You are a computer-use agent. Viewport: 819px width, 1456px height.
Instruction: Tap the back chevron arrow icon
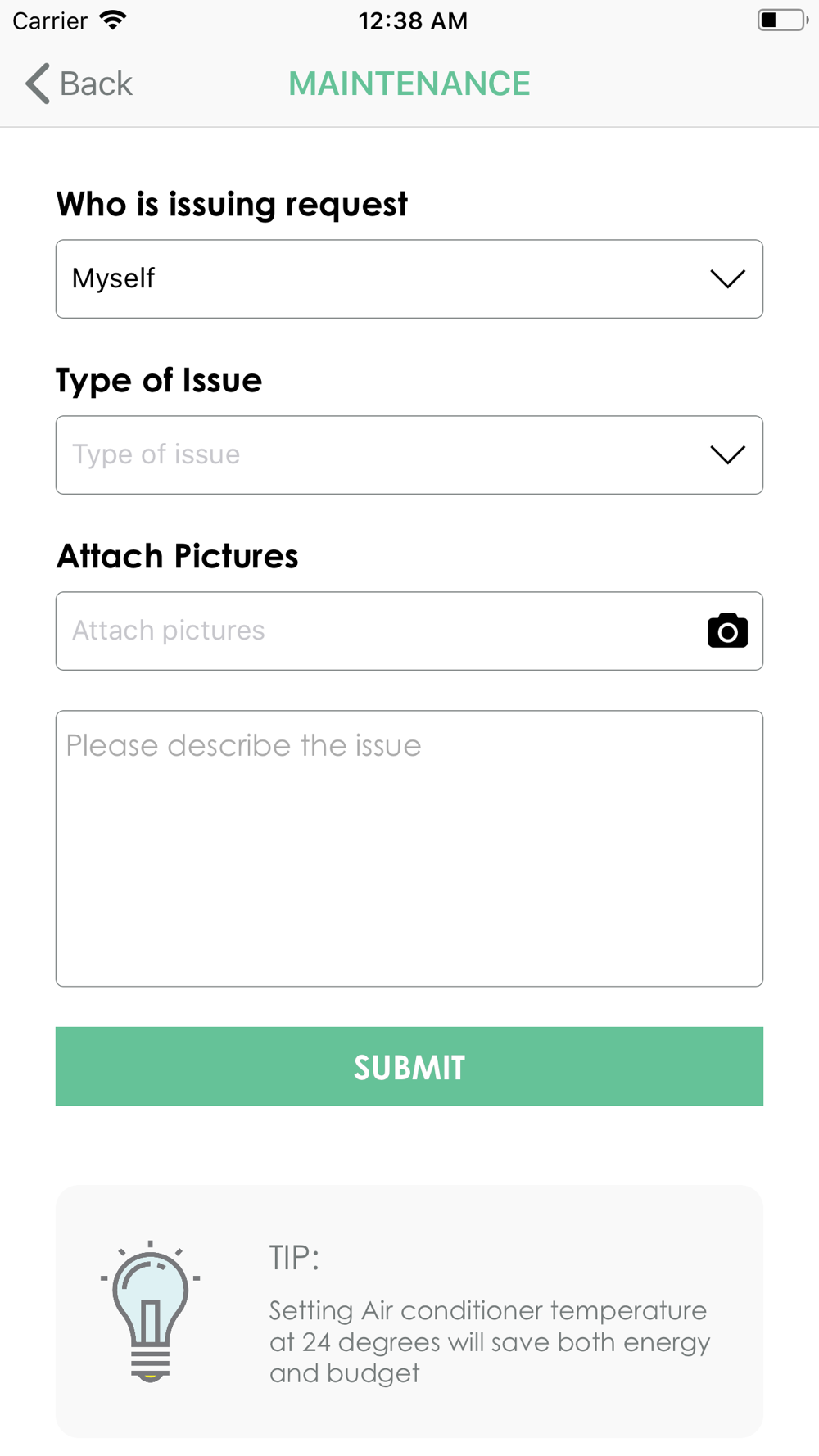(x=38, y=84)
